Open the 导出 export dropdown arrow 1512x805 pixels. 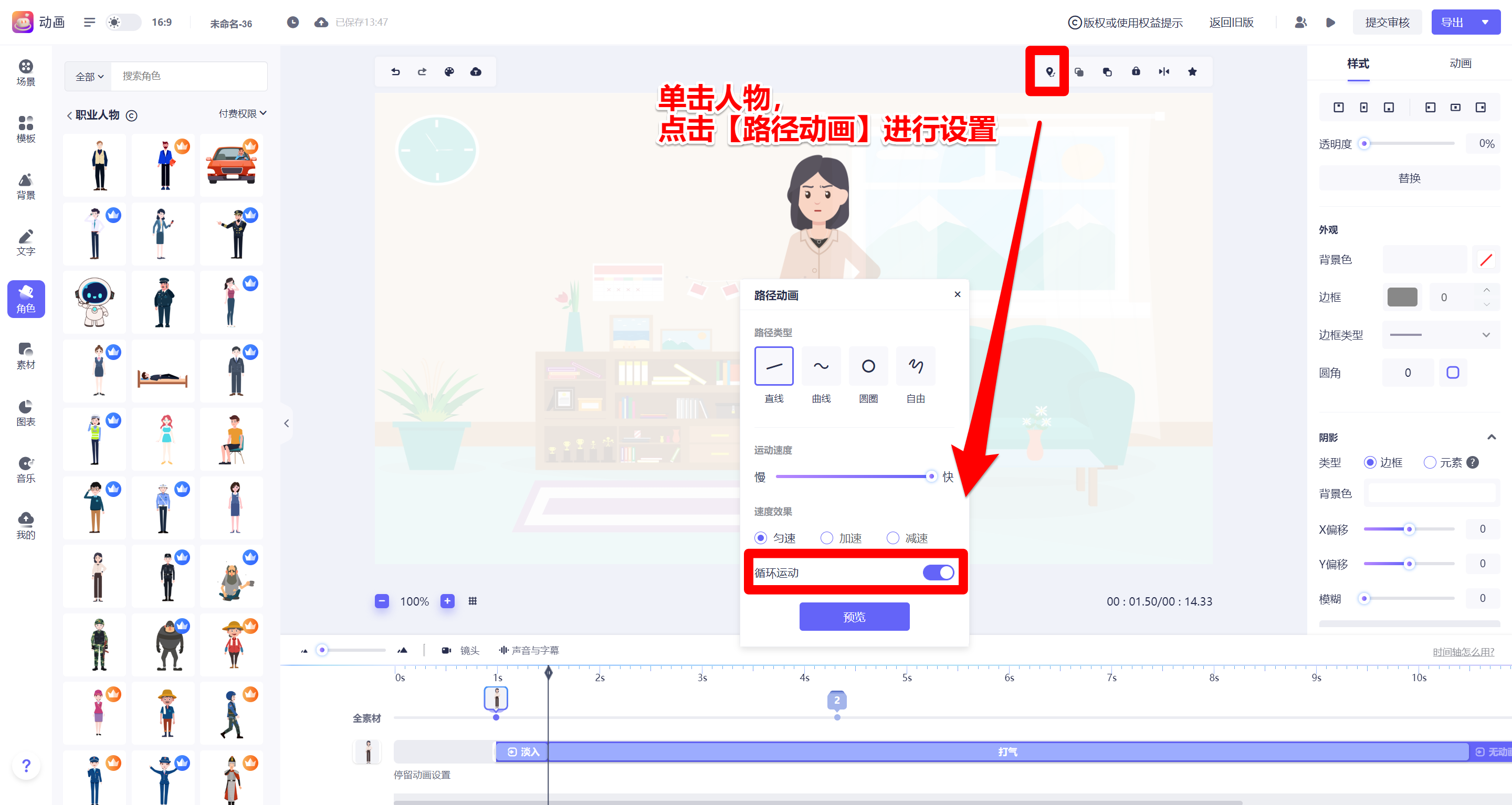[1485, 22]
